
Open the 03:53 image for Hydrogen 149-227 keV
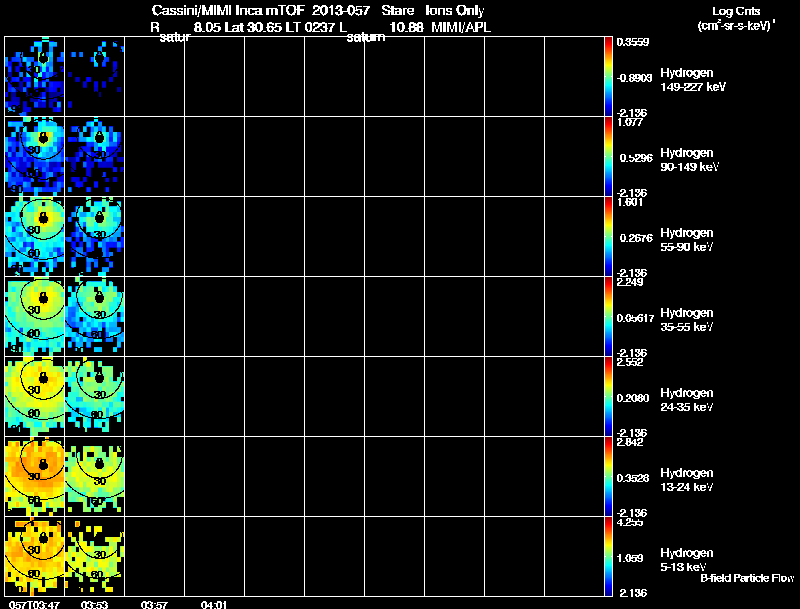point(94,77)
